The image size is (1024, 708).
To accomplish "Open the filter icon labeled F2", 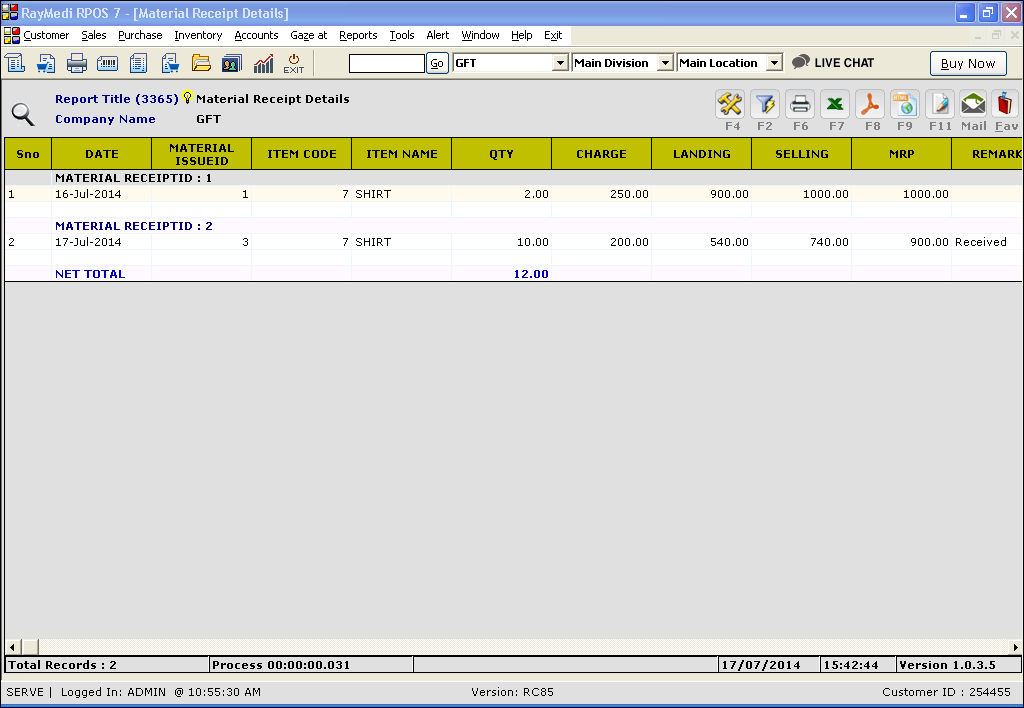I will click(765, 104).
